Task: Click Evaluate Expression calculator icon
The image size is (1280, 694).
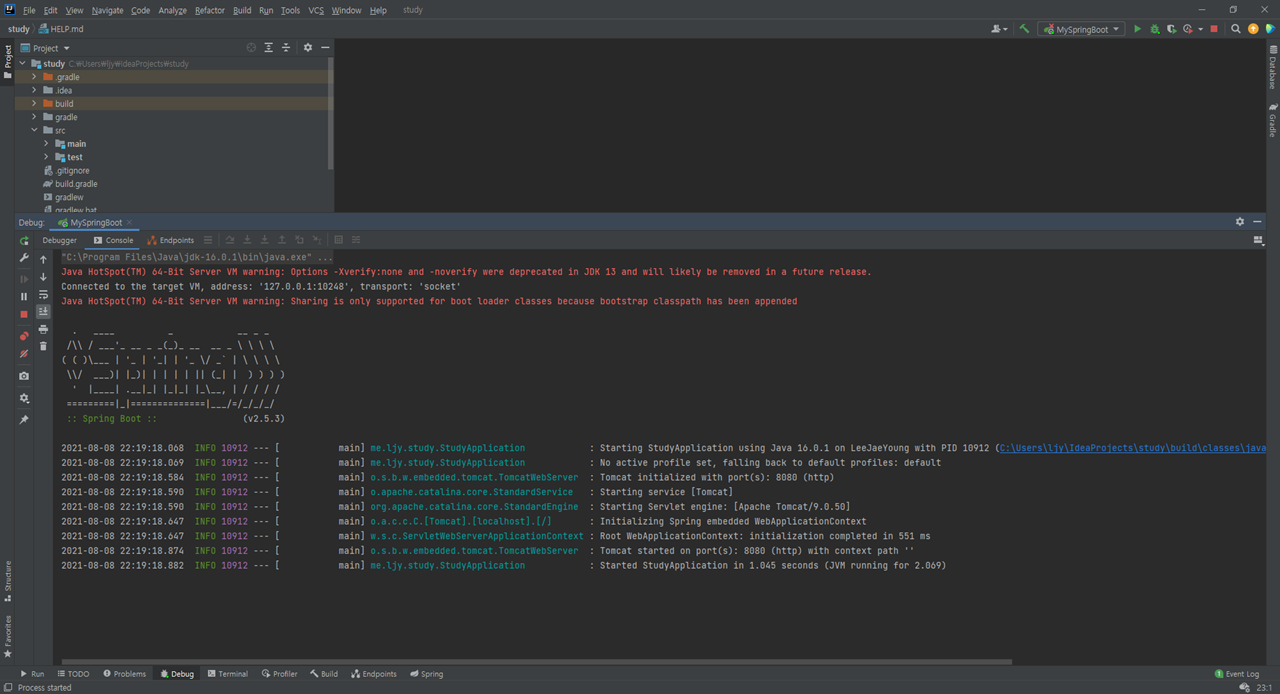Action: [x=338, y=240]
